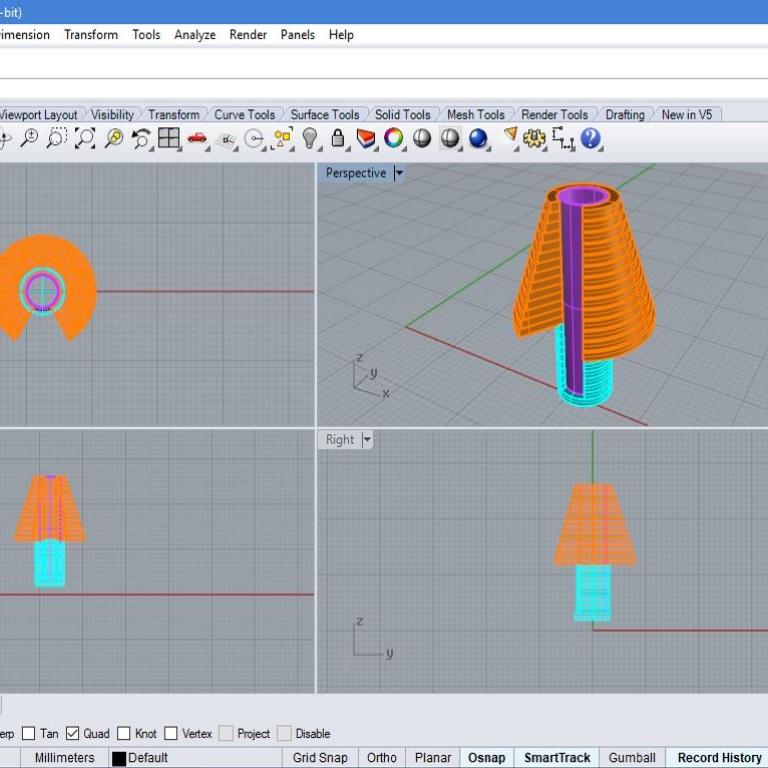
Task: Click the padlock Lock objects icon
Action: coord(338,139)
